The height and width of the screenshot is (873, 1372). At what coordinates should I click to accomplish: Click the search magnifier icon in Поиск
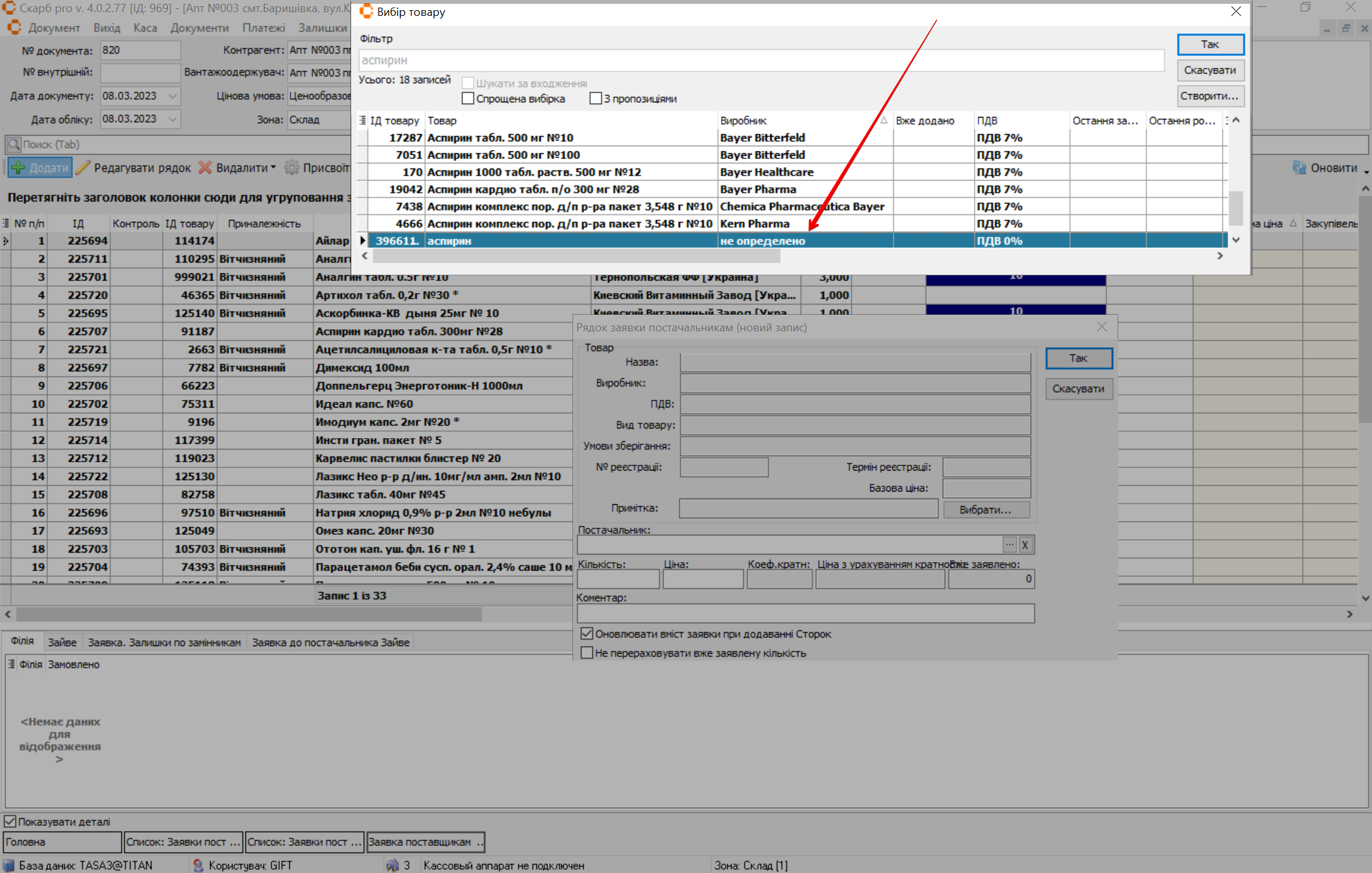14,144
